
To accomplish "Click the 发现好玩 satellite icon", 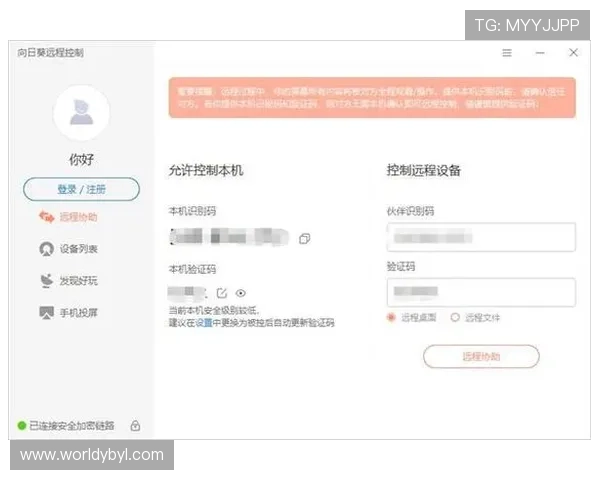I will (46, 281).
